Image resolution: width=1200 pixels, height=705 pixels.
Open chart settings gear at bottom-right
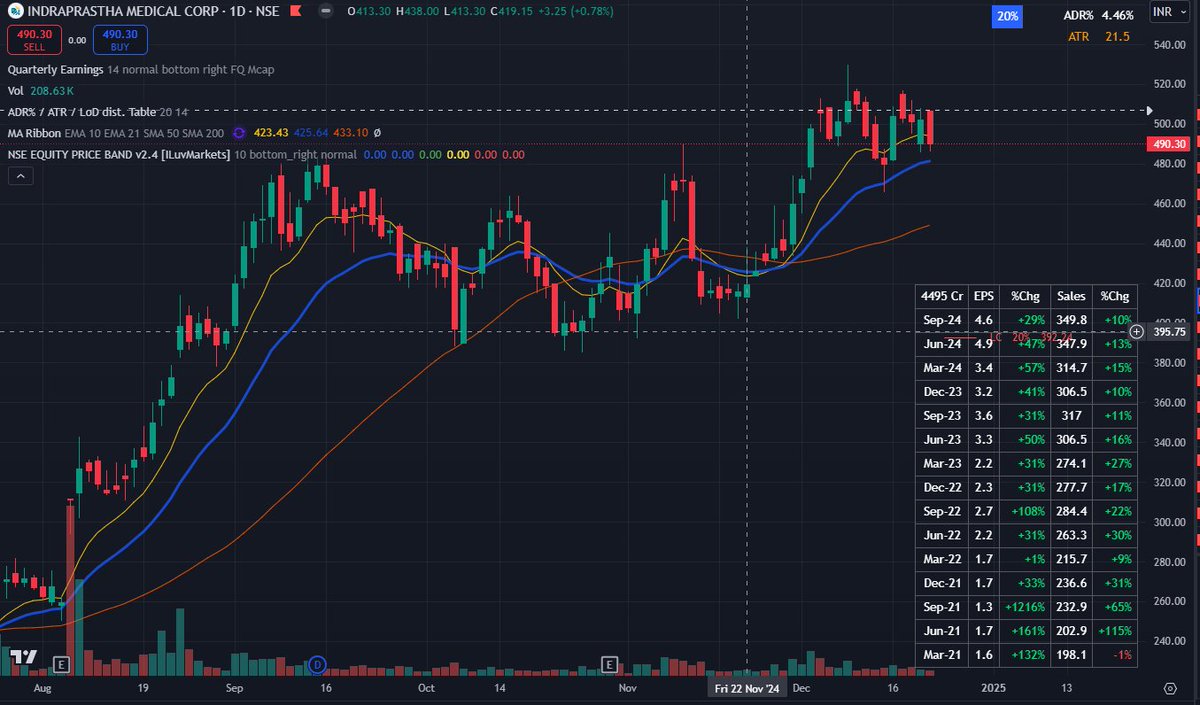pyautogui.click(x=1171, y=688)
